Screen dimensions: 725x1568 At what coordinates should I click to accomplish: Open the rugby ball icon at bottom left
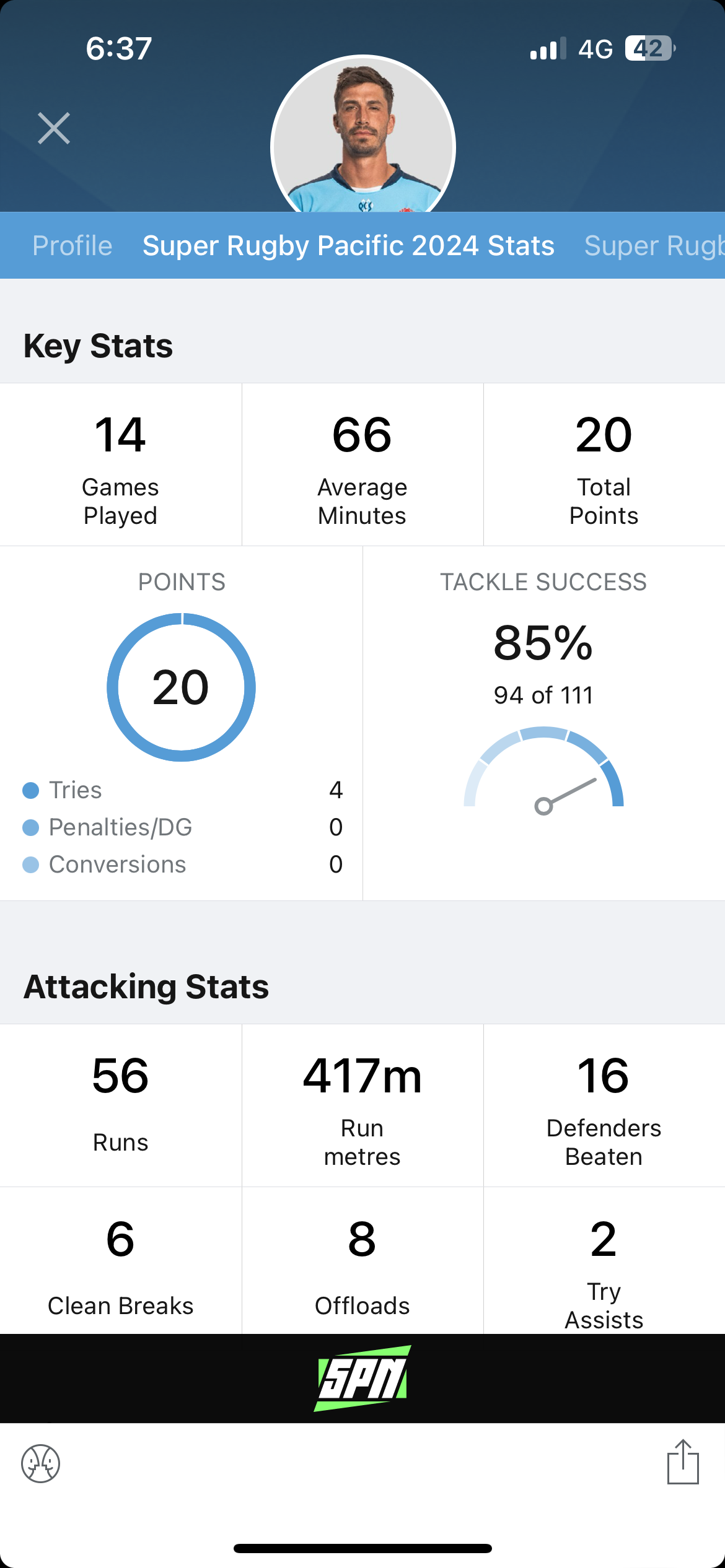tap(41, 1464)
